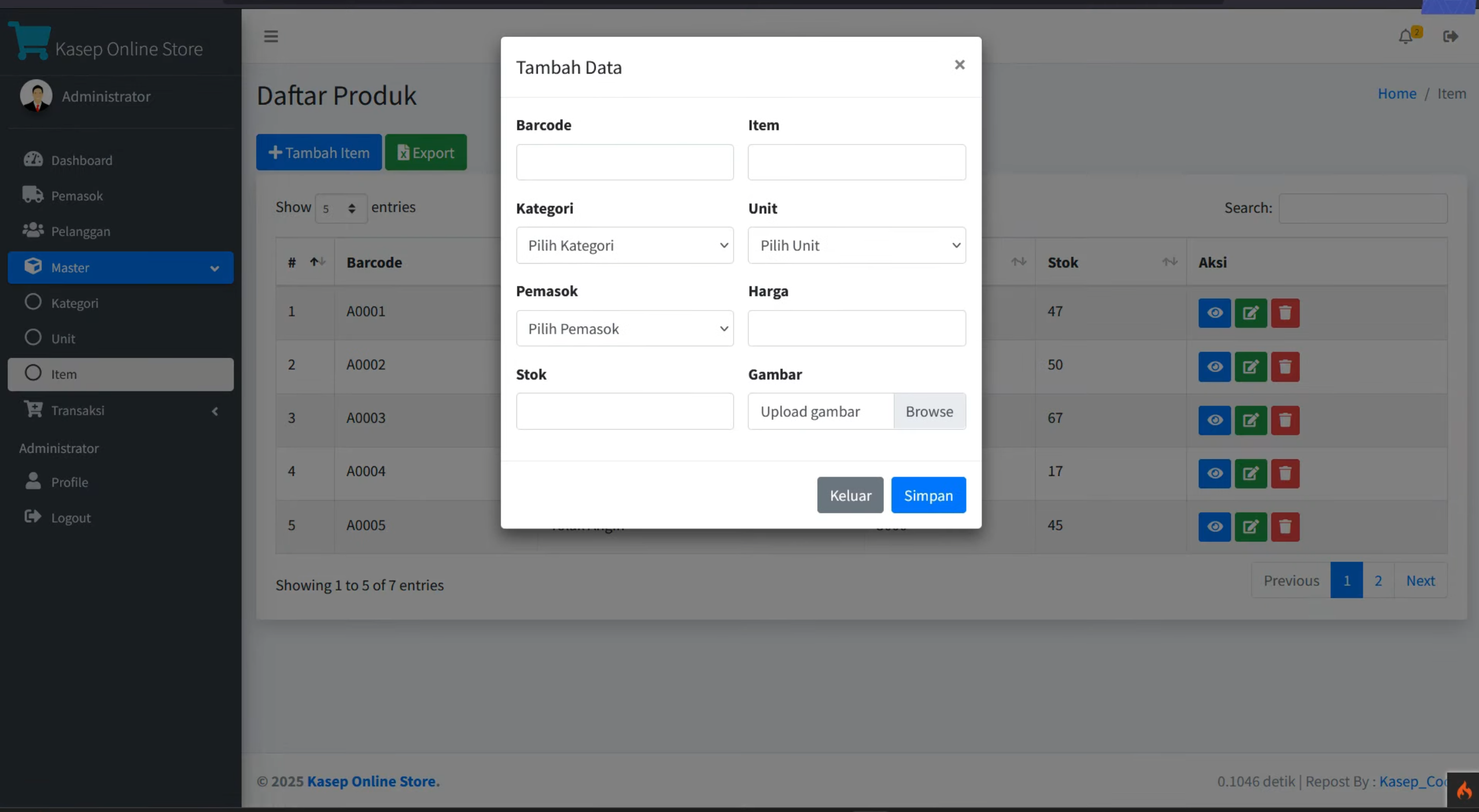The width and height of the screenshot is (1479, 812).
Task: Sort table by # column arrows
Action: (x=318, y=262)
